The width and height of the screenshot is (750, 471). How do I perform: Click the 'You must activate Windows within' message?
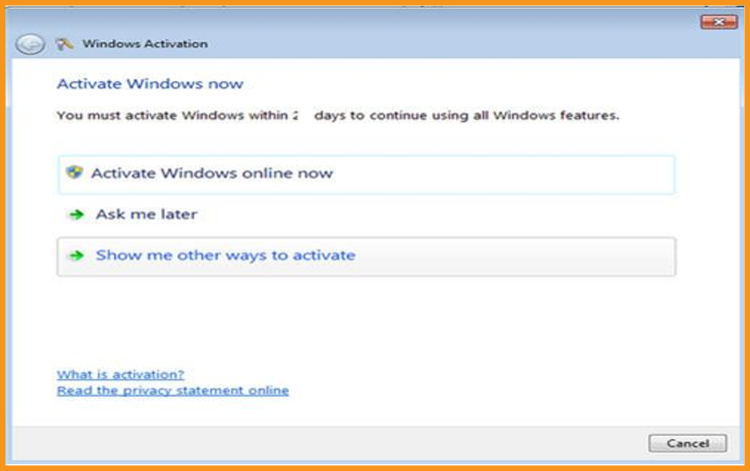pyautogui.click(x=338, y=115)
